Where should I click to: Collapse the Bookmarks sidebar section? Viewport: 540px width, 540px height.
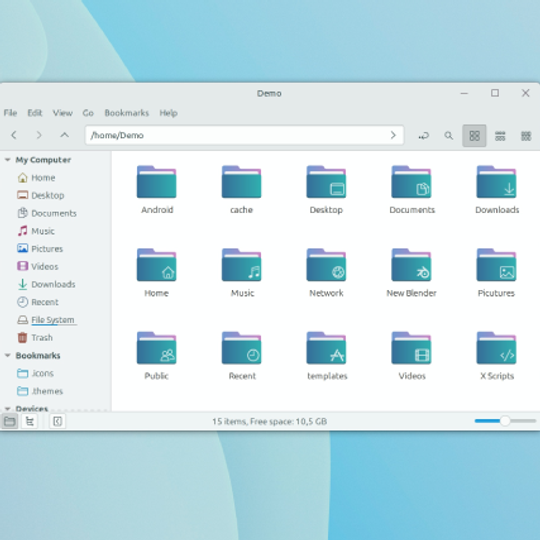(x=8, y=355)
